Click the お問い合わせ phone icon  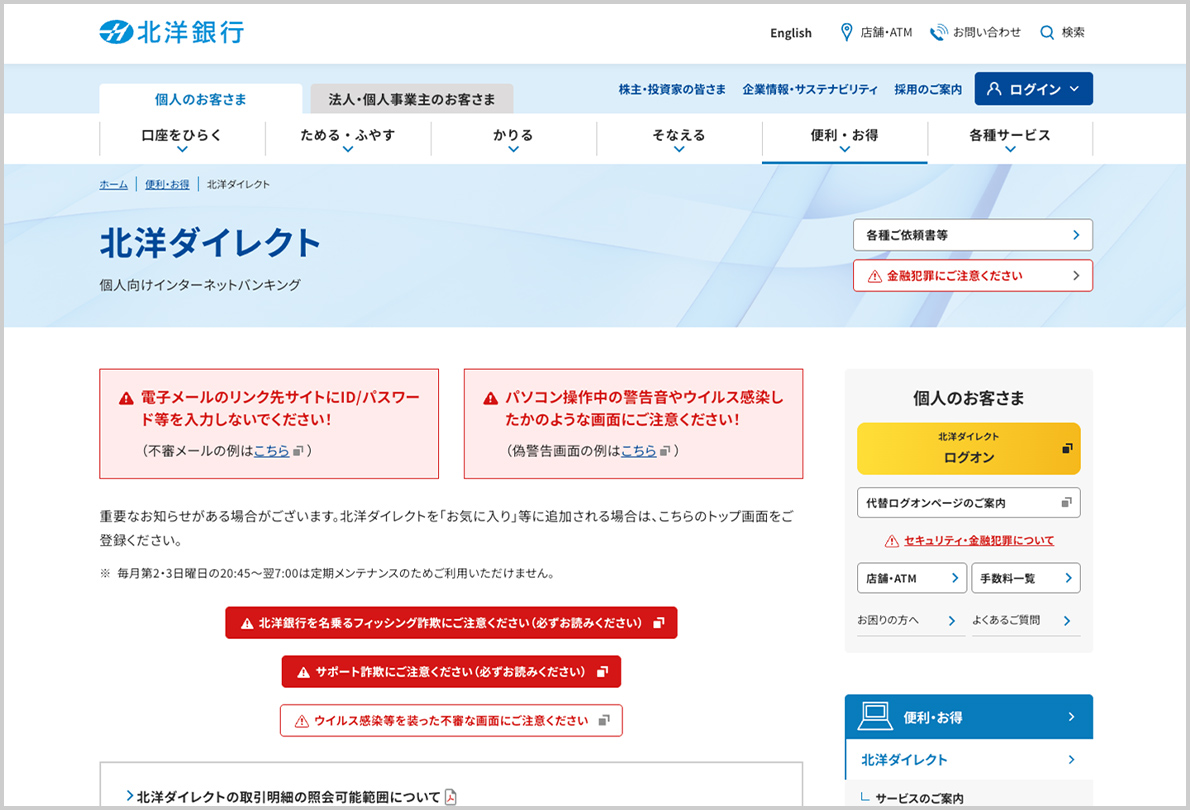tap(939, 32)
